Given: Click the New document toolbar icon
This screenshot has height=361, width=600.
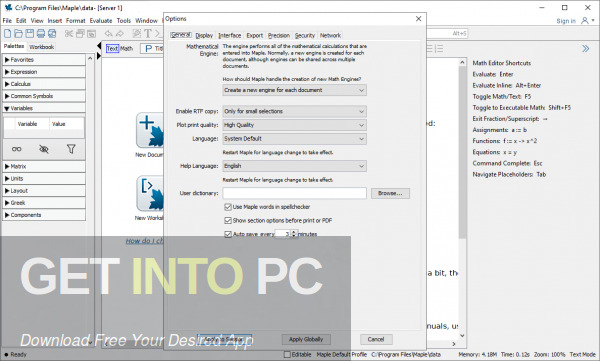Looking at the screenshot, I should 8,34.
